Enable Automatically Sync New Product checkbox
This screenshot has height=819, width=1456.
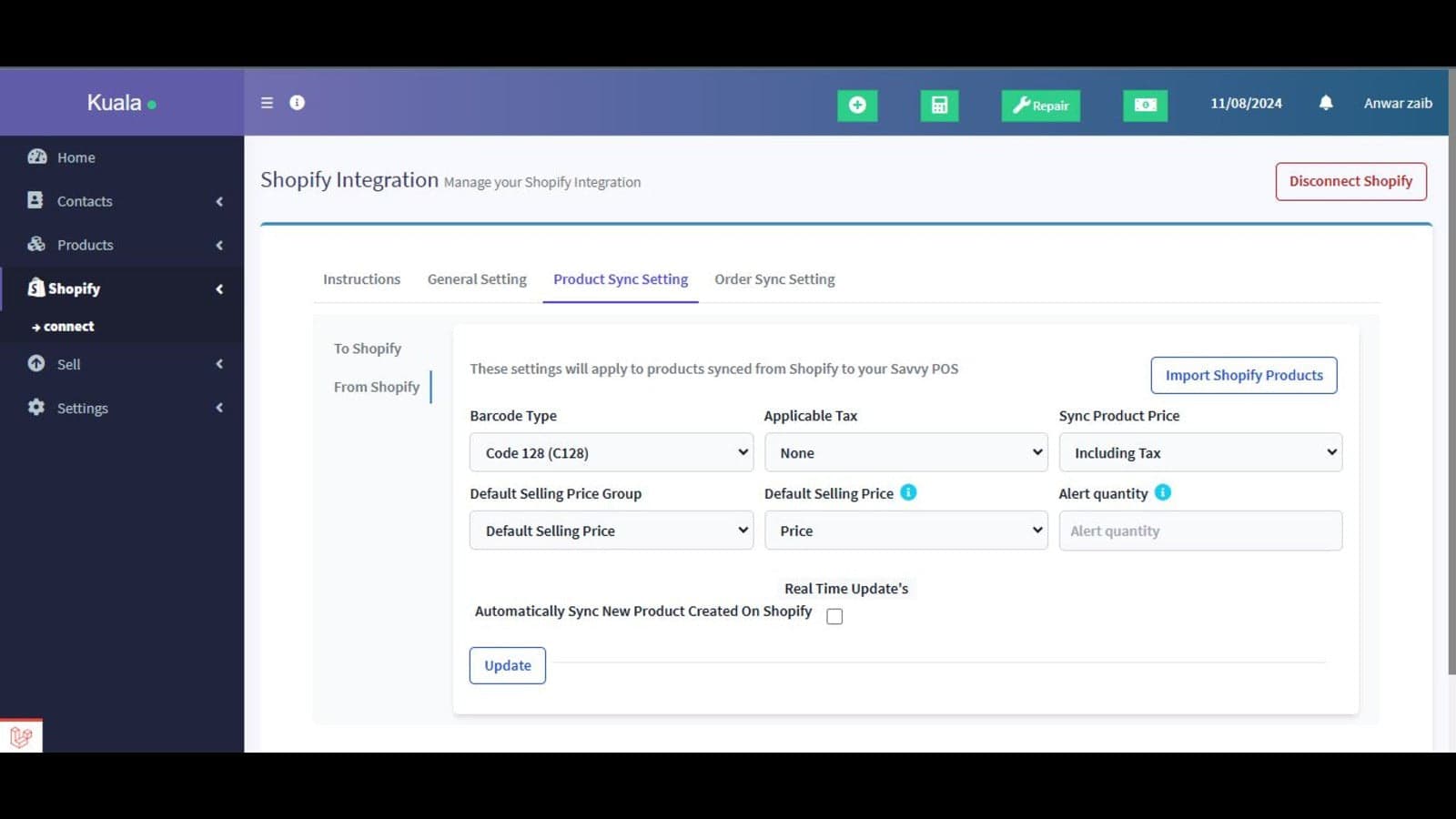(834, 617)
